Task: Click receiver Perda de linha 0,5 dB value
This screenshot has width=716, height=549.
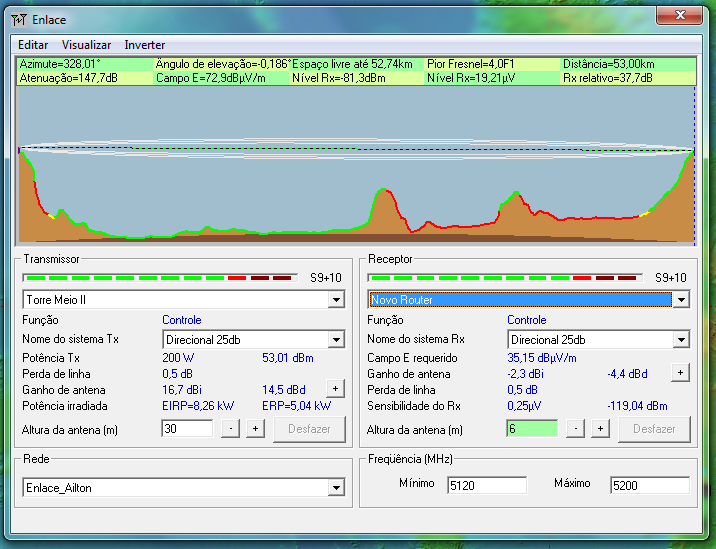Action: tap(522, 390)
